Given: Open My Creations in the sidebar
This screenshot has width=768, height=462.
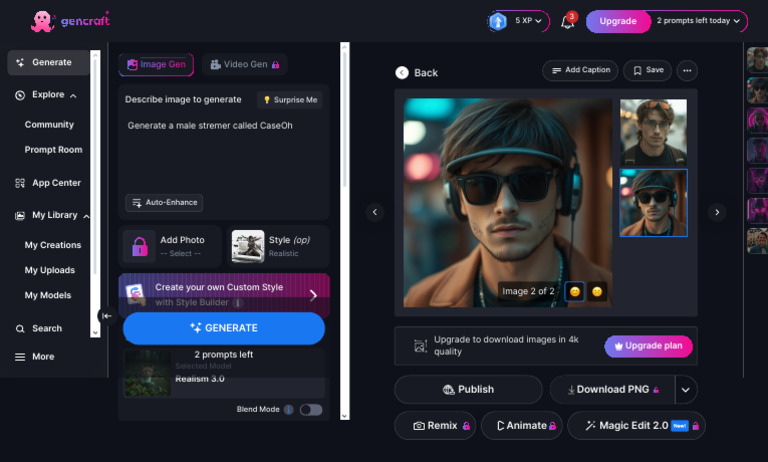Looking at the screenshot, I should 53,245.
